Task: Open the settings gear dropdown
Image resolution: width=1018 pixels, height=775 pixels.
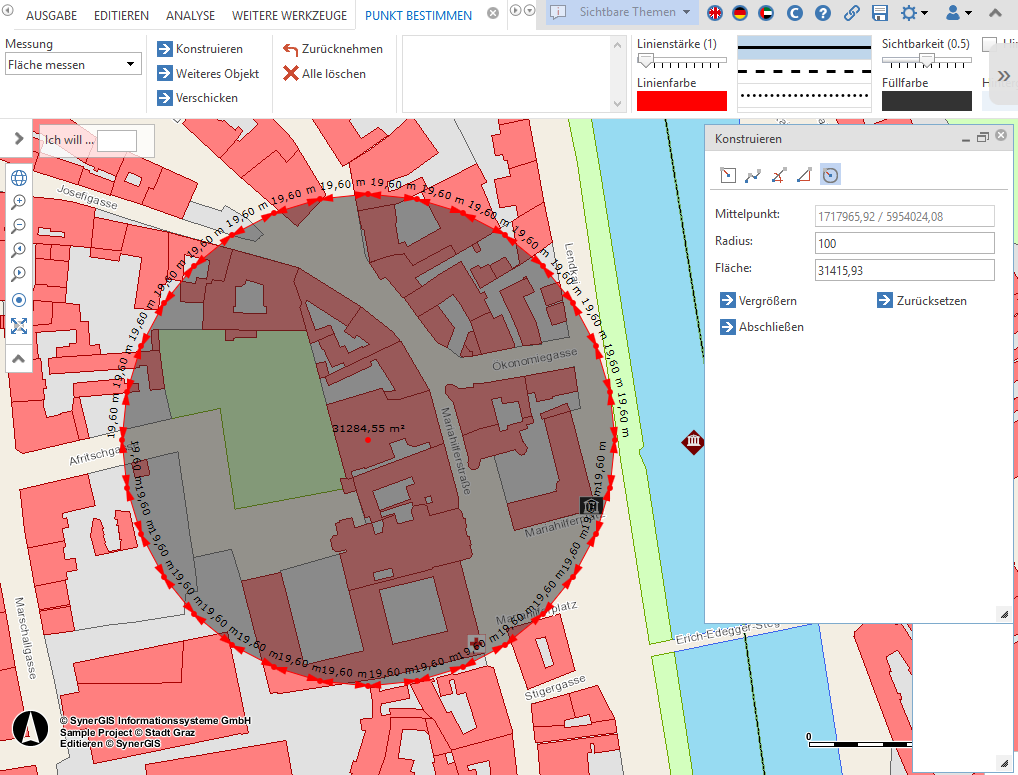Action: coord(911,12)
